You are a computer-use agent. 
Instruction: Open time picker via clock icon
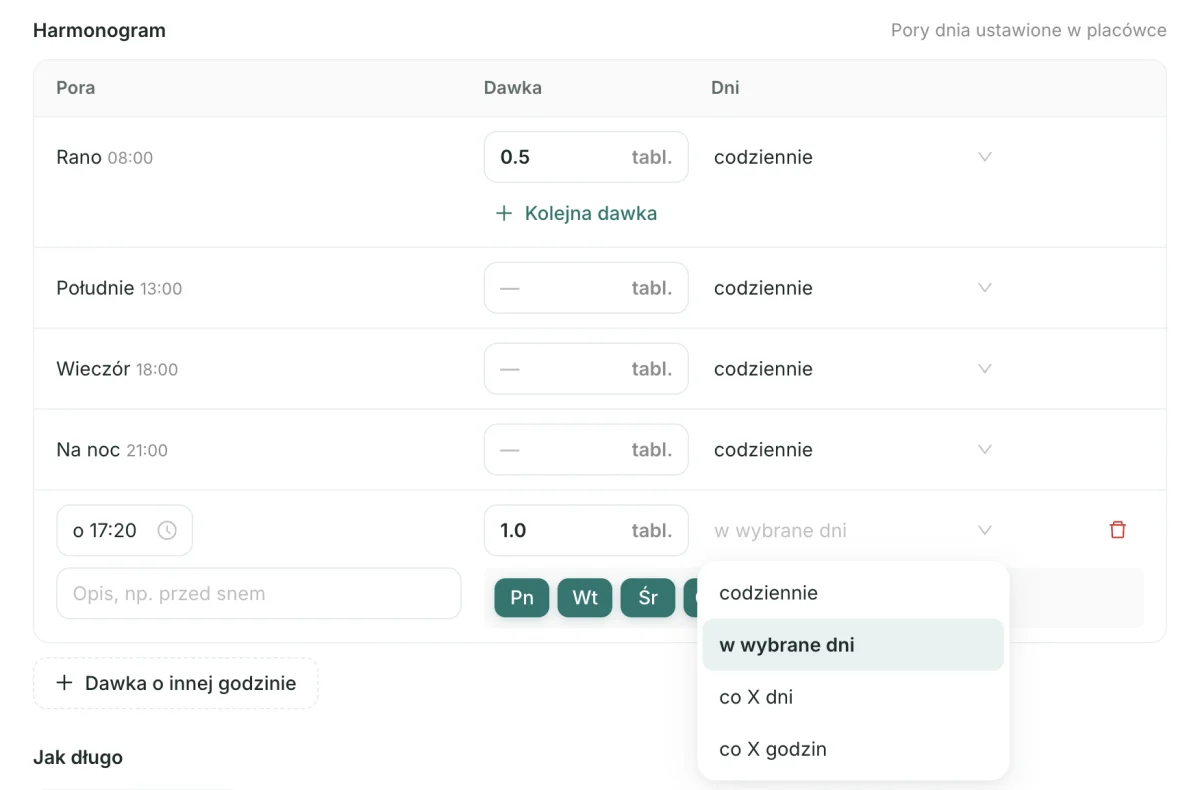pos(167,531)
